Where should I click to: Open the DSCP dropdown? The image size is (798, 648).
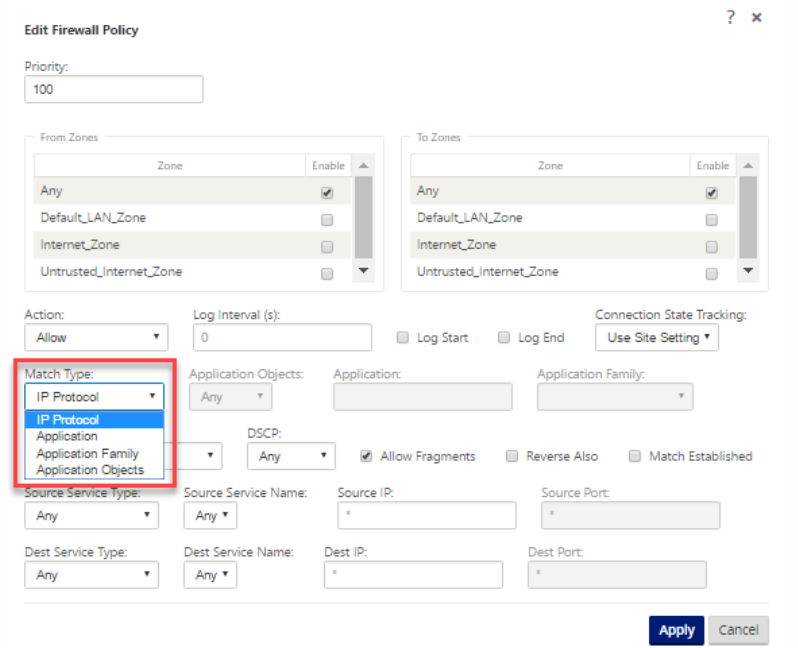click(291, 456)
